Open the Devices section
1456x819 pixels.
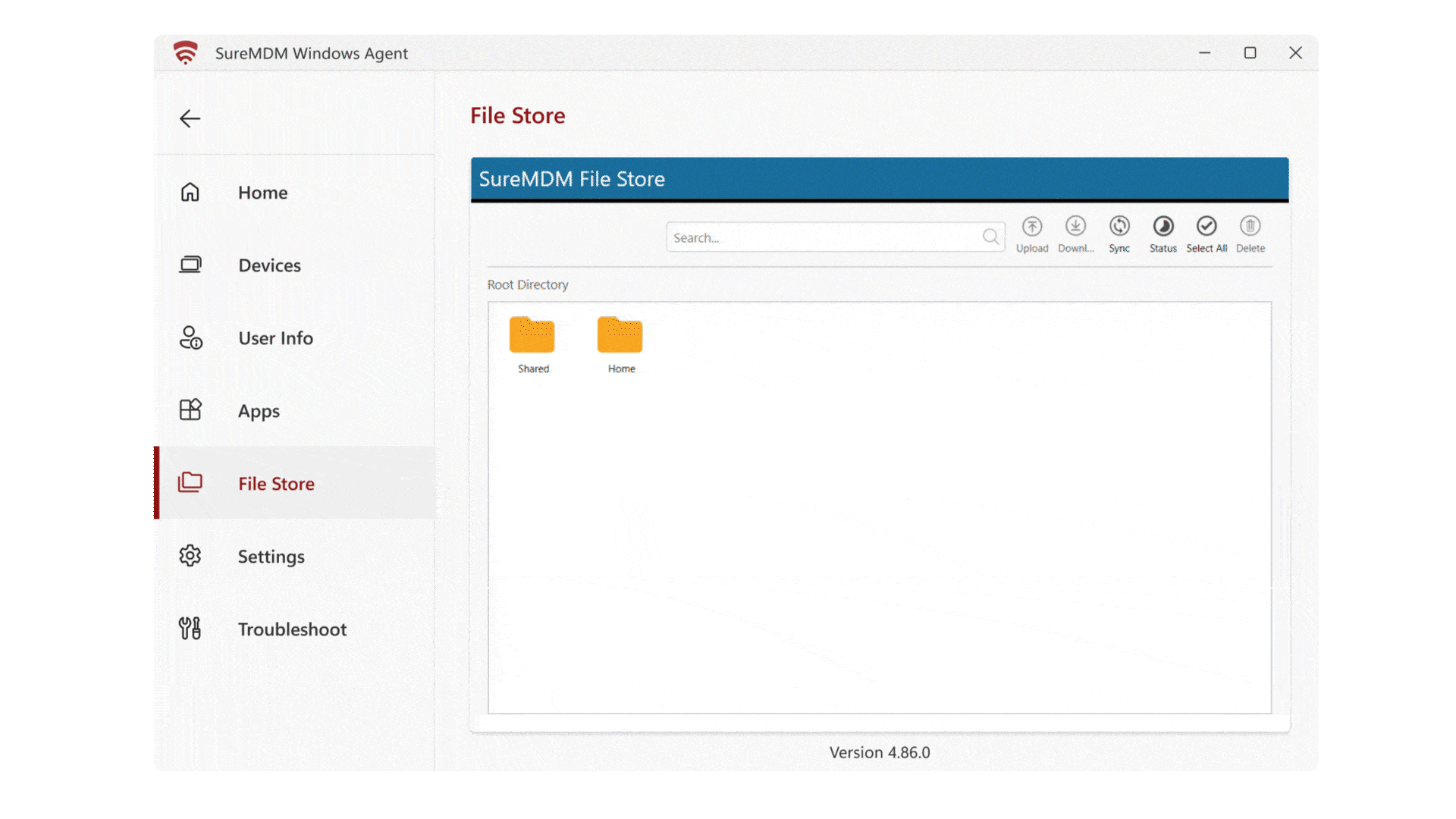pyautogui.click(x=270, y=265)
